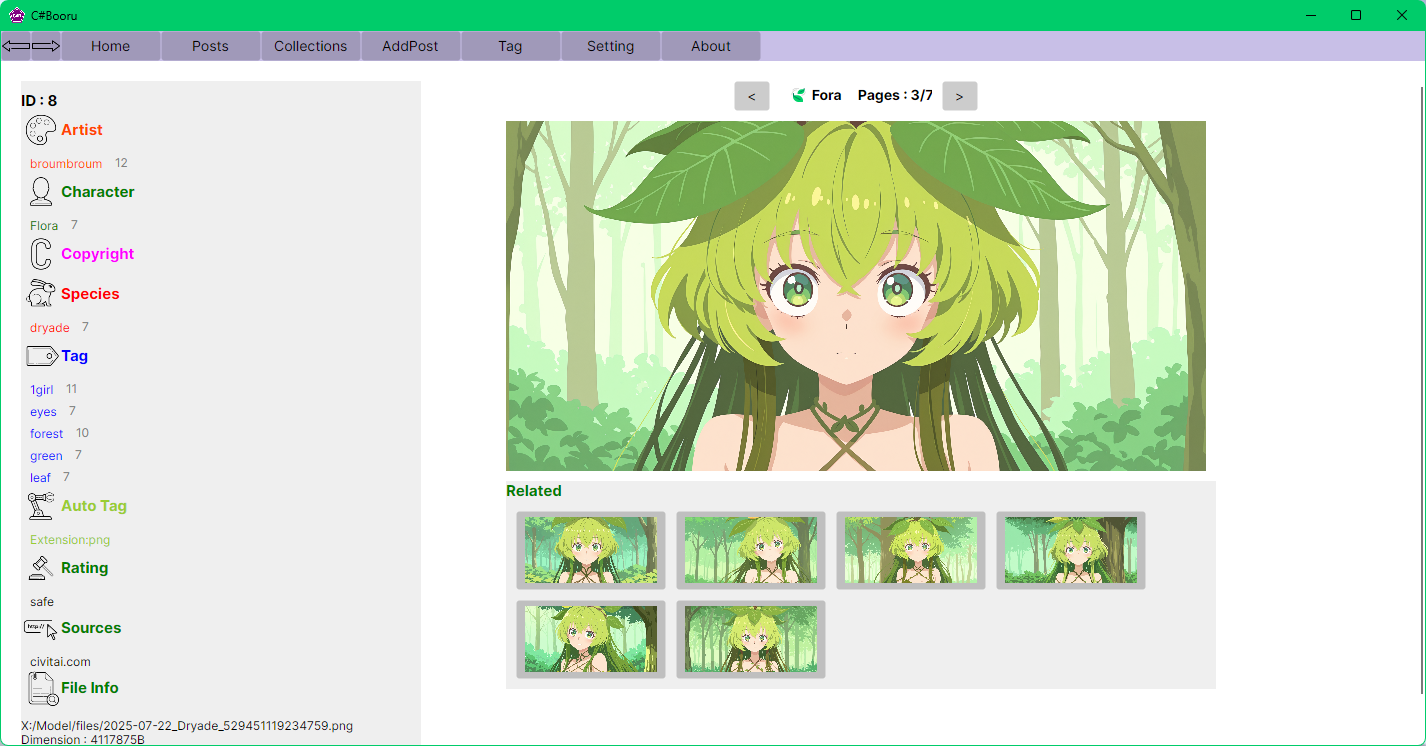Click the collection name Fora

[x=826, y=96]
